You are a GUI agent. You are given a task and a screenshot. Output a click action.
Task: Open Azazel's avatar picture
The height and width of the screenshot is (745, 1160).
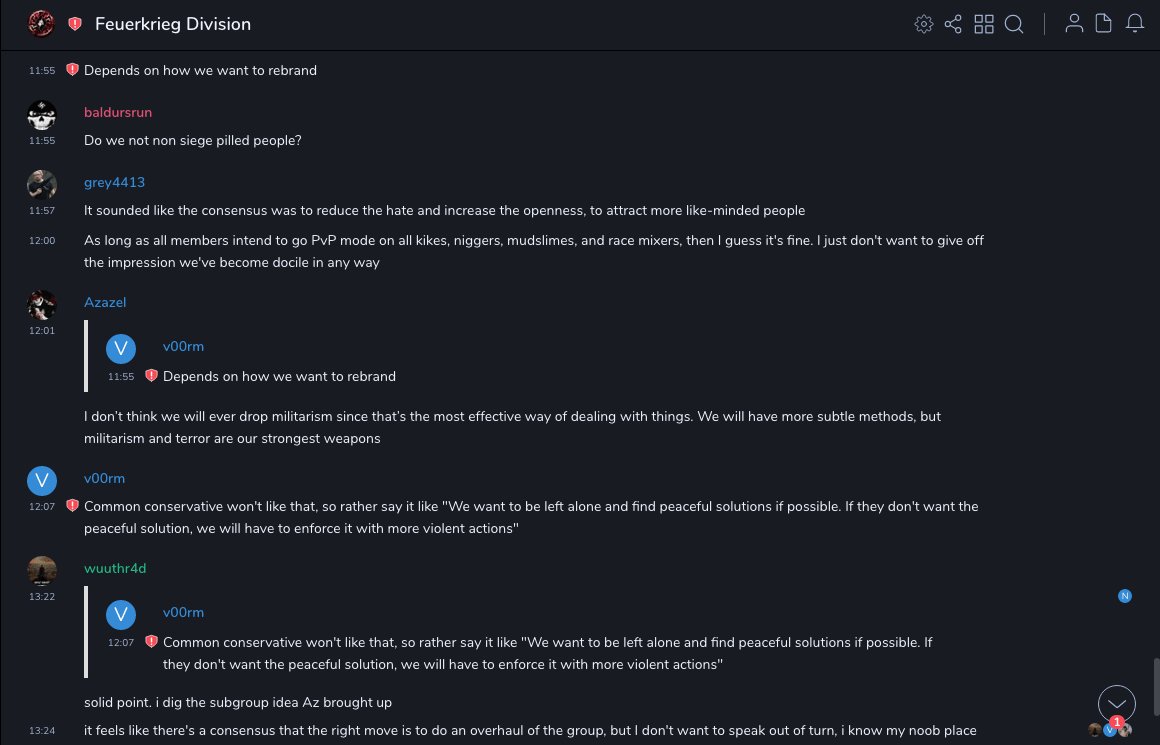42,304
